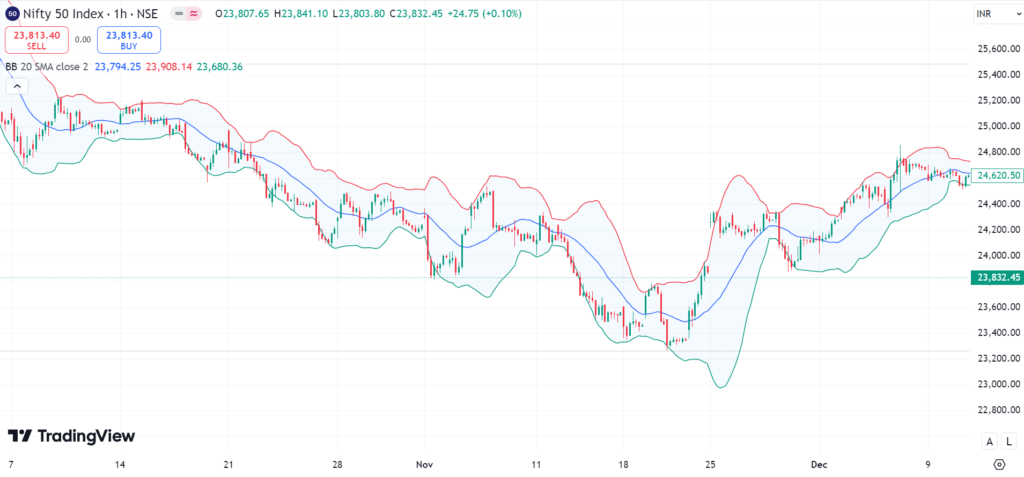Click the 7 date label on time axis

tap(11, 465)
